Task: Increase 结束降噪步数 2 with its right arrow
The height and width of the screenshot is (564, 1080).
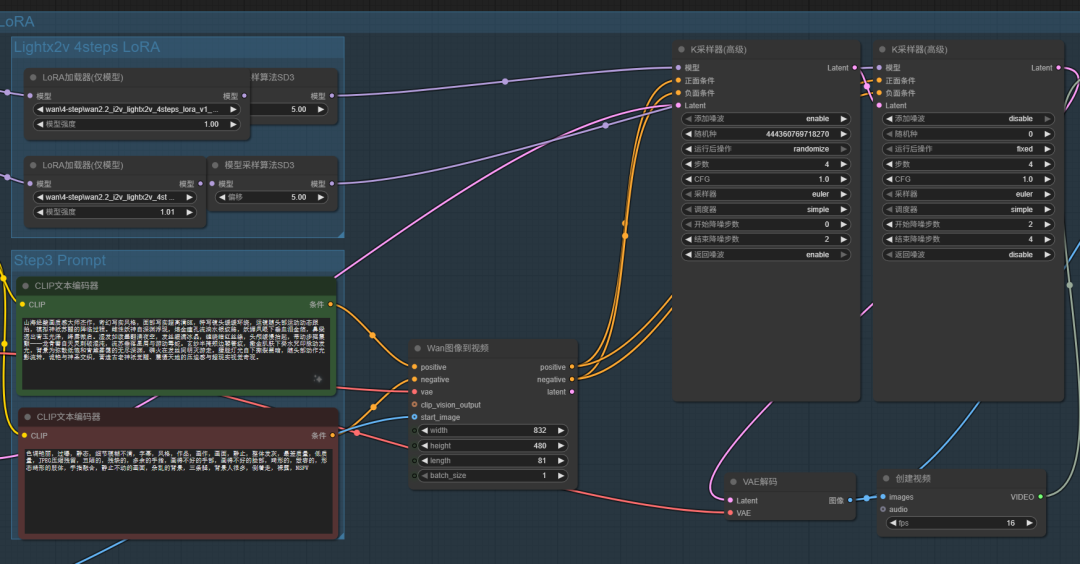Action: [x=843, y=240]
